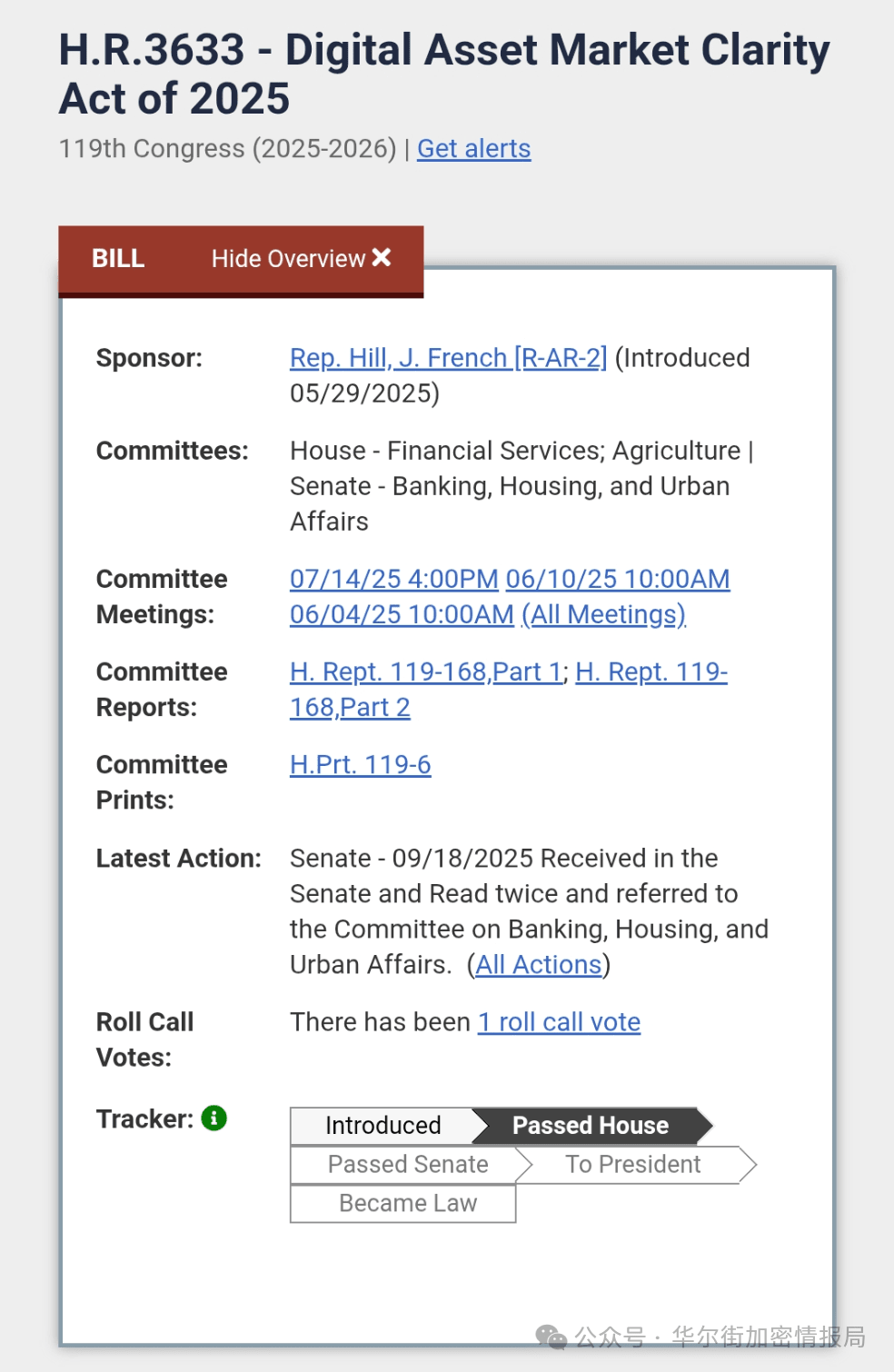
Task: Open the Get alerts link
Action: (x=473, y=148)
